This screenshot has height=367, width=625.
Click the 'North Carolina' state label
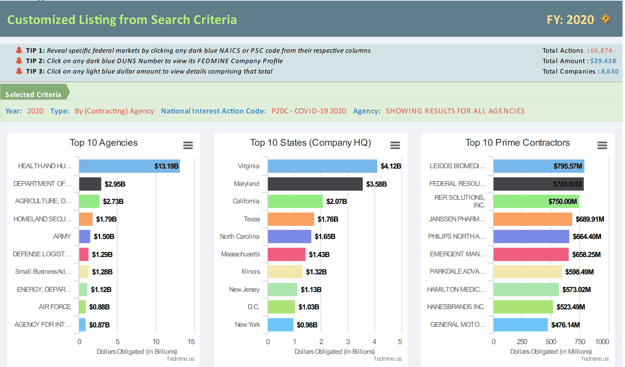pos(240,236)
